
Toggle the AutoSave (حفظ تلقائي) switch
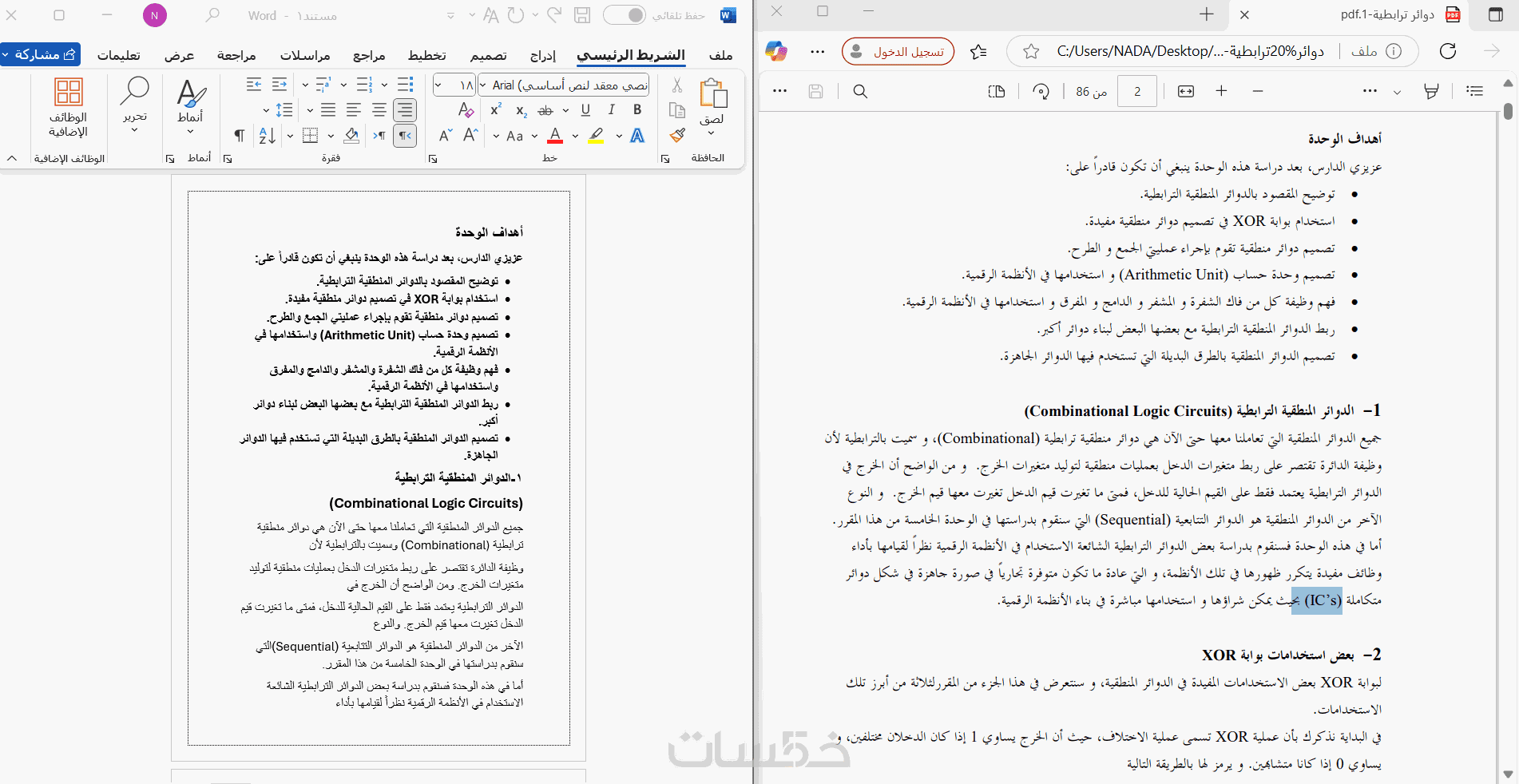(x=624, y=15)
